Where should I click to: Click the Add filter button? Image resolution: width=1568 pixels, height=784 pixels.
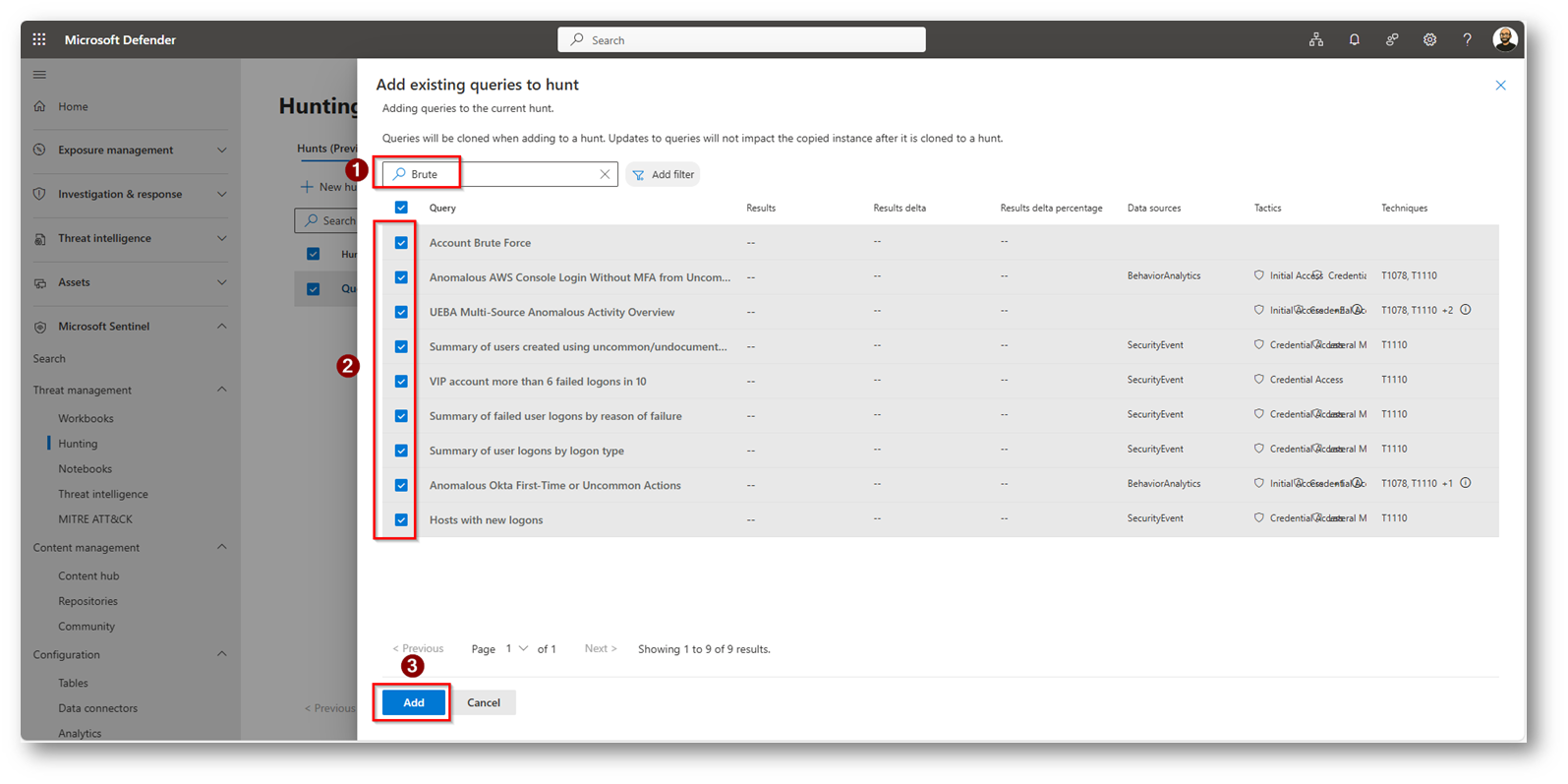(664, 174)
